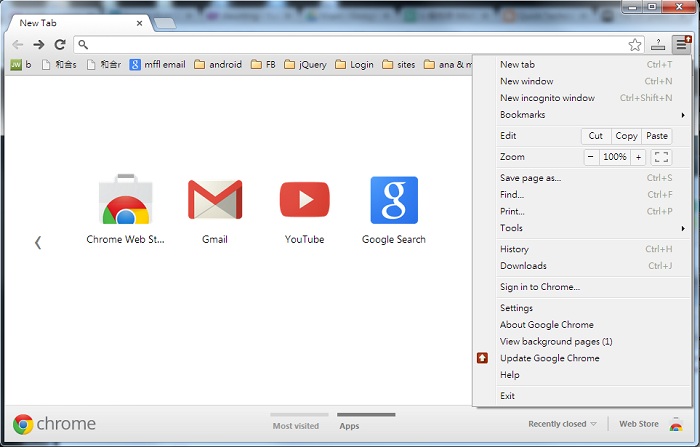The width and height of the screenshot is (700, 447).
Task: Open the '和舍r' bookmark
Action: [104, 65]
